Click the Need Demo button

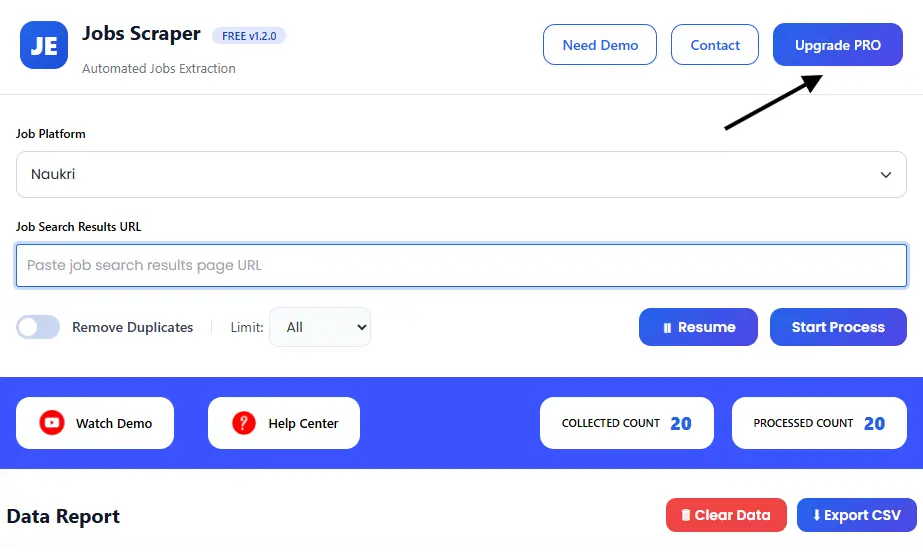[x=600, y=45]
